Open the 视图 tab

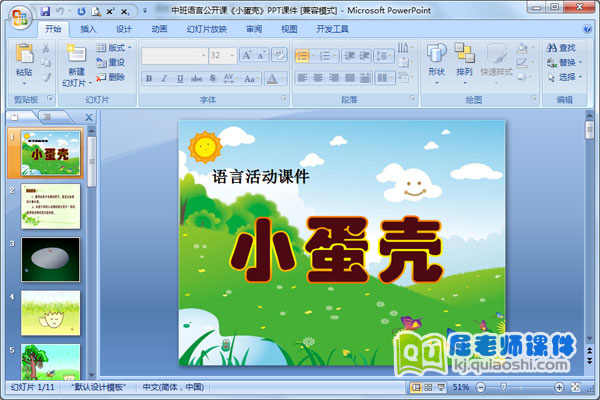coord(289,29)
